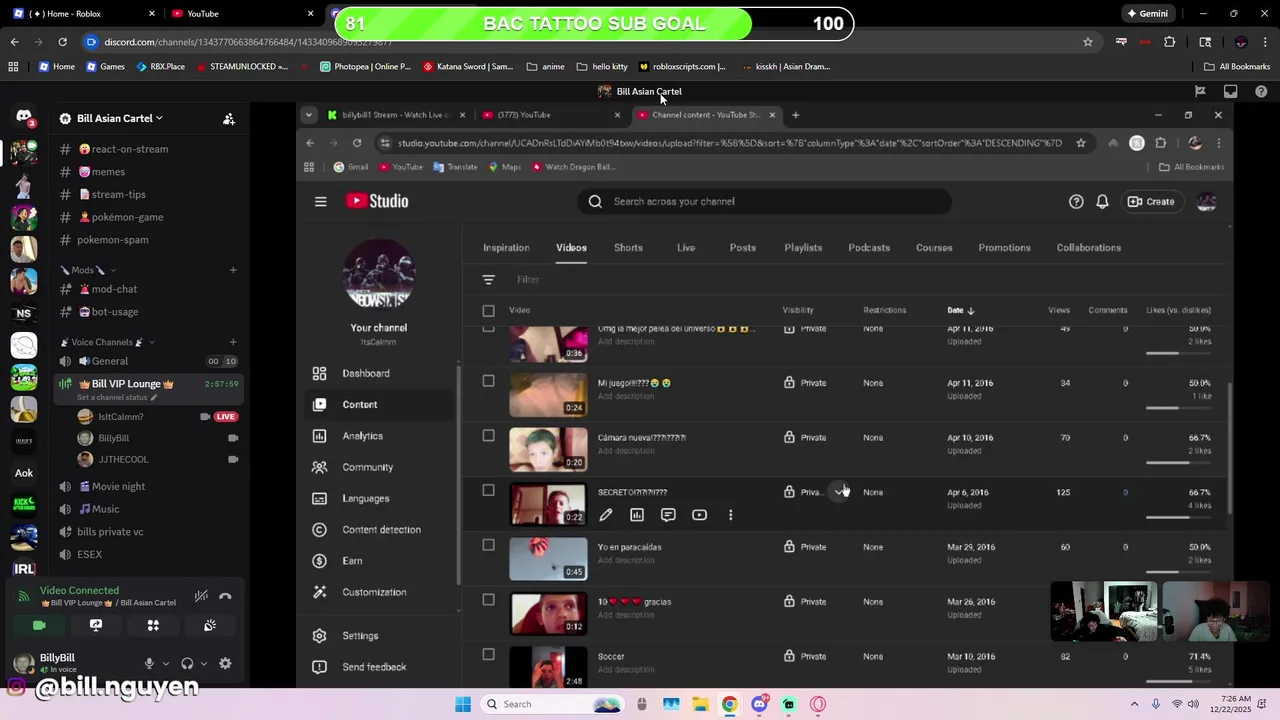Open comments icon for SECRETO video
This screenshot has width=1280, height=720.
(668, 515)
